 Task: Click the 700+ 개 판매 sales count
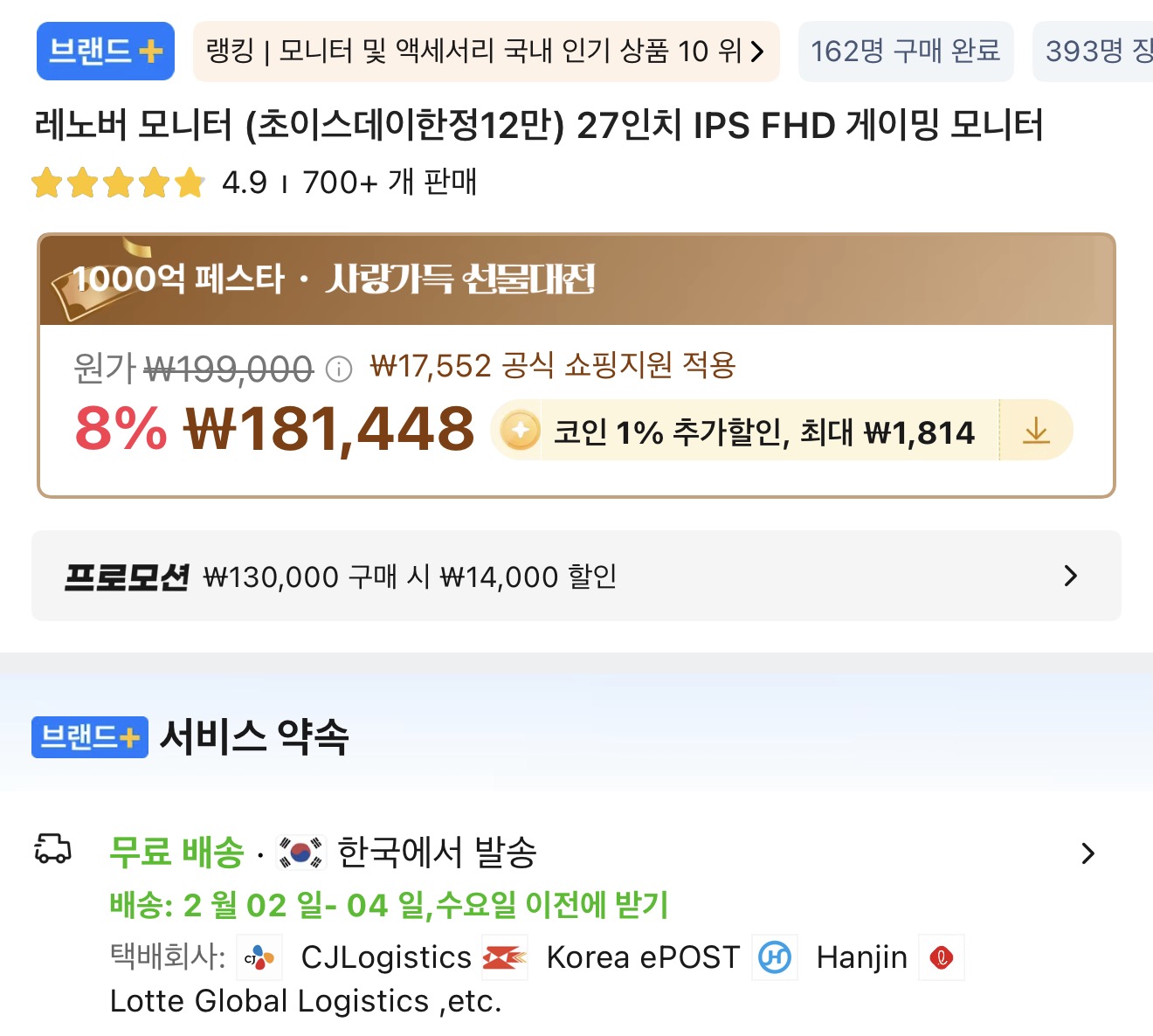[390, 183]
